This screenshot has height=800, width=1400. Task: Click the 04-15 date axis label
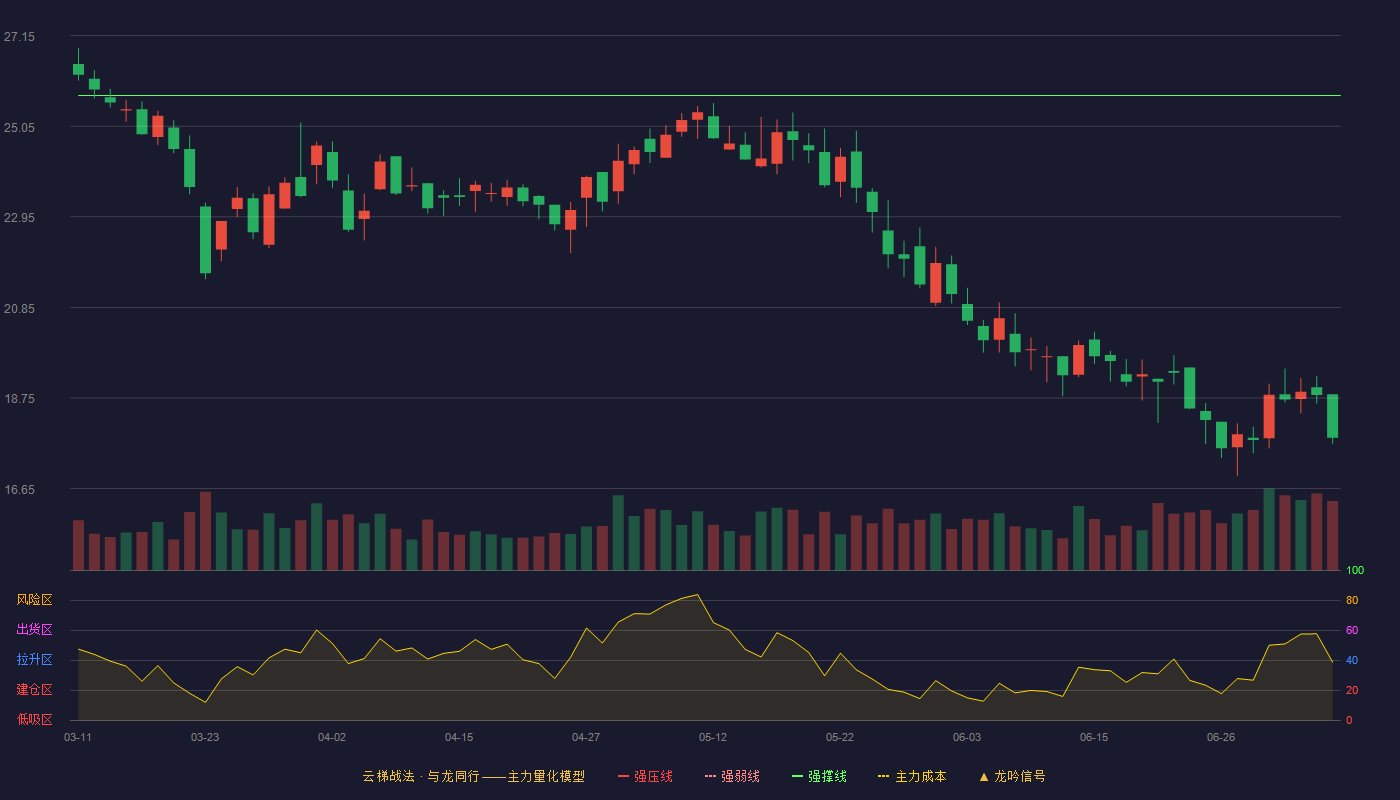pyautogui.click(x=459, y=737)
